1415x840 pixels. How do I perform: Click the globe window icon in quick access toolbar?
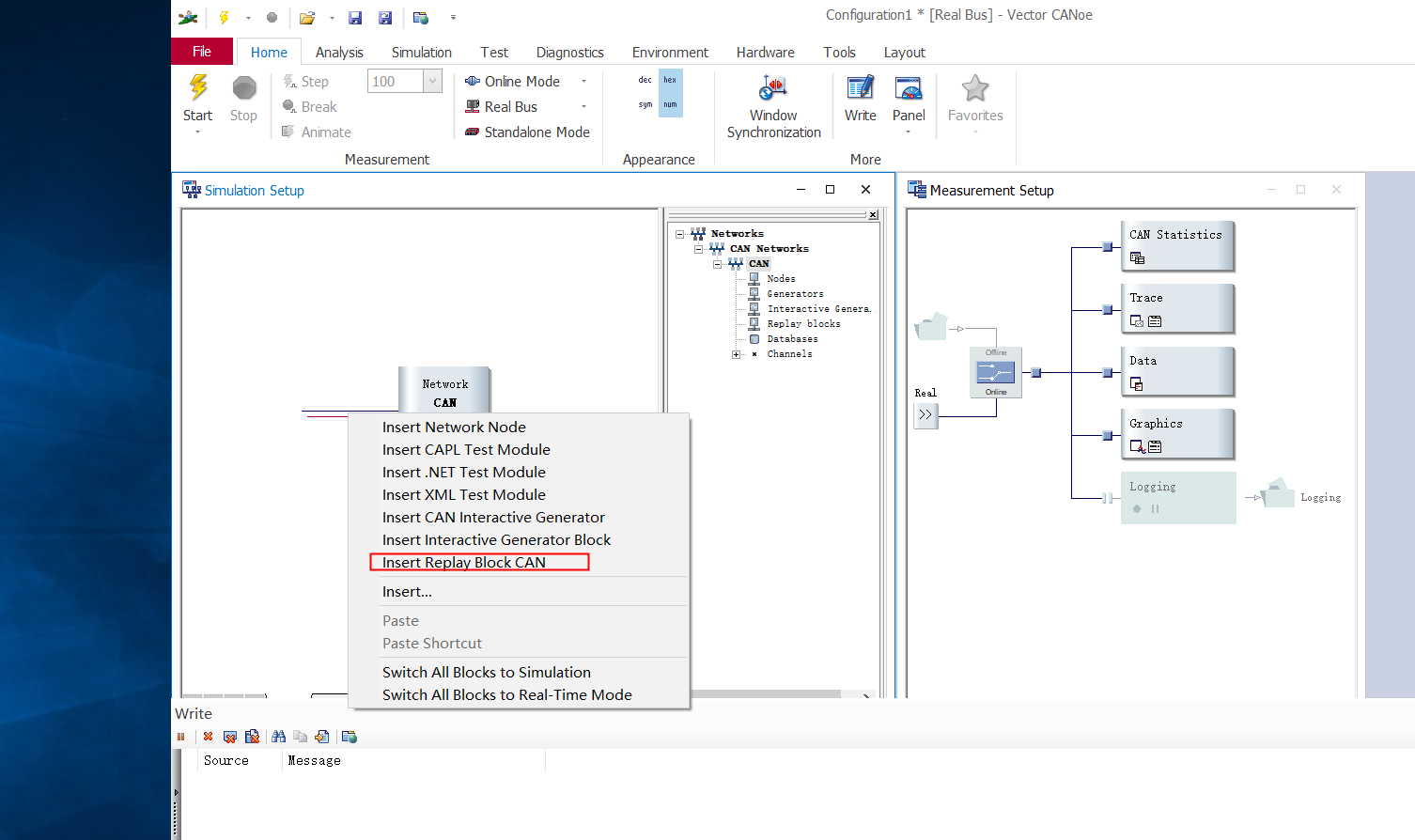421,17
